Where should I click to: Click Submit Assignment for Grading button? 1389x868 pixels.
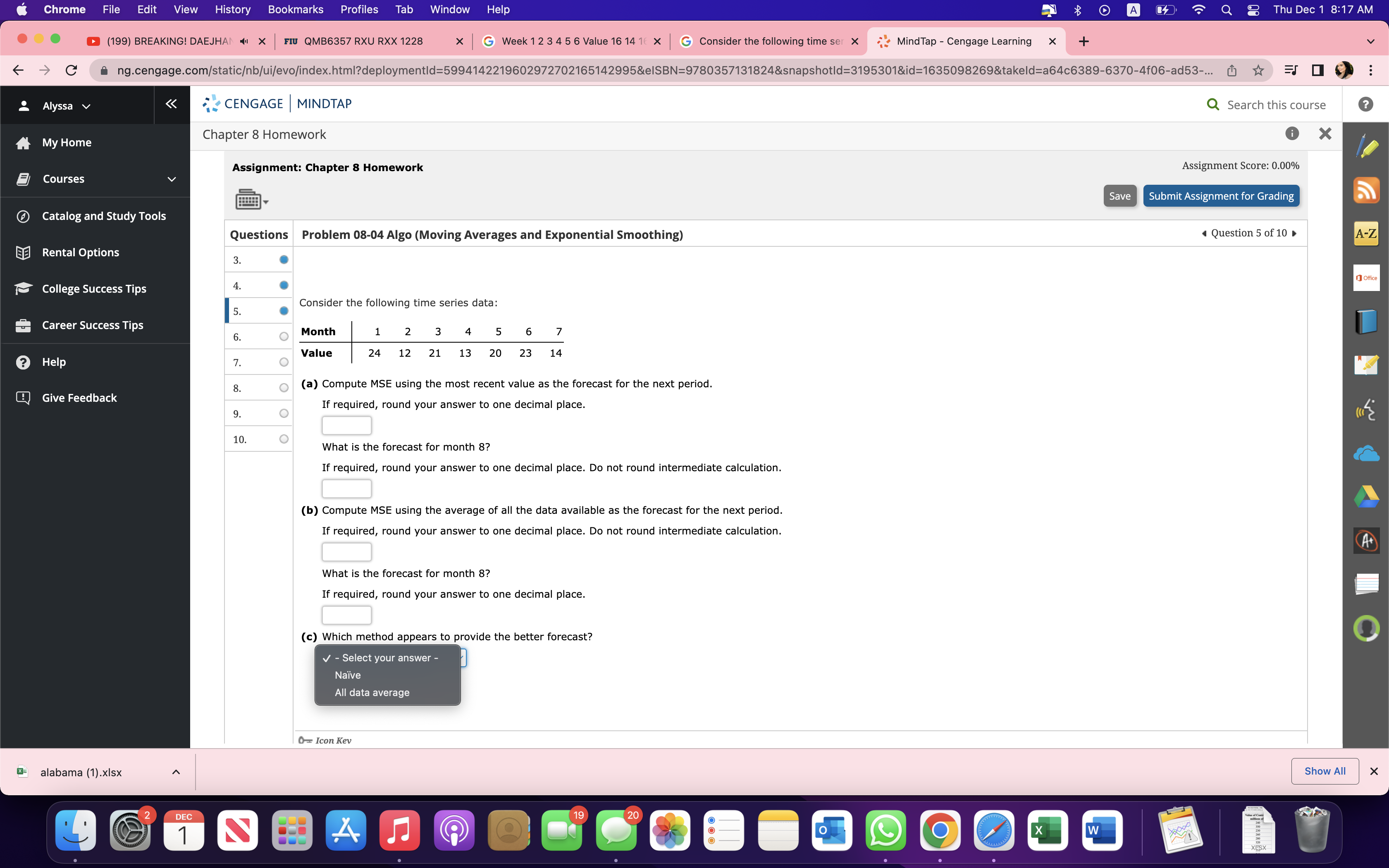1221,196
